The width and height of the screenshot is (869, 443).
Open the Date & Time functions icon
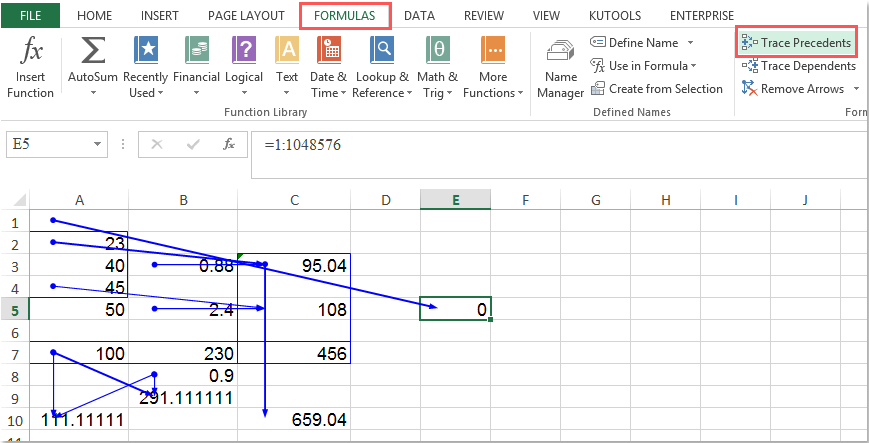coord(328,50)
